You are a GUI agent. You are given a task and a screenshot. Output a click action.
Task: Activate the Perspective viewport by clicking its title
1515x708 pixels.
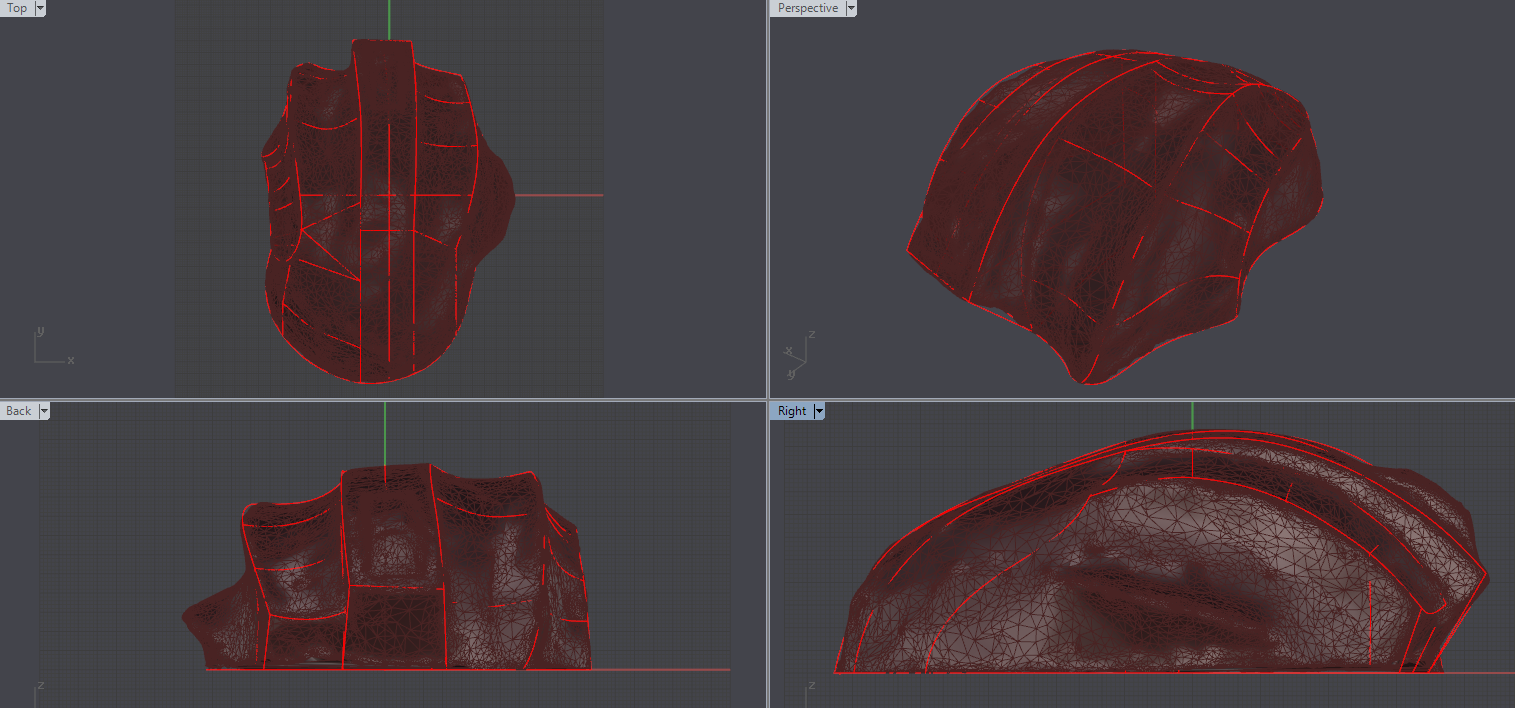pyautogui.click(x=806, y=8)
